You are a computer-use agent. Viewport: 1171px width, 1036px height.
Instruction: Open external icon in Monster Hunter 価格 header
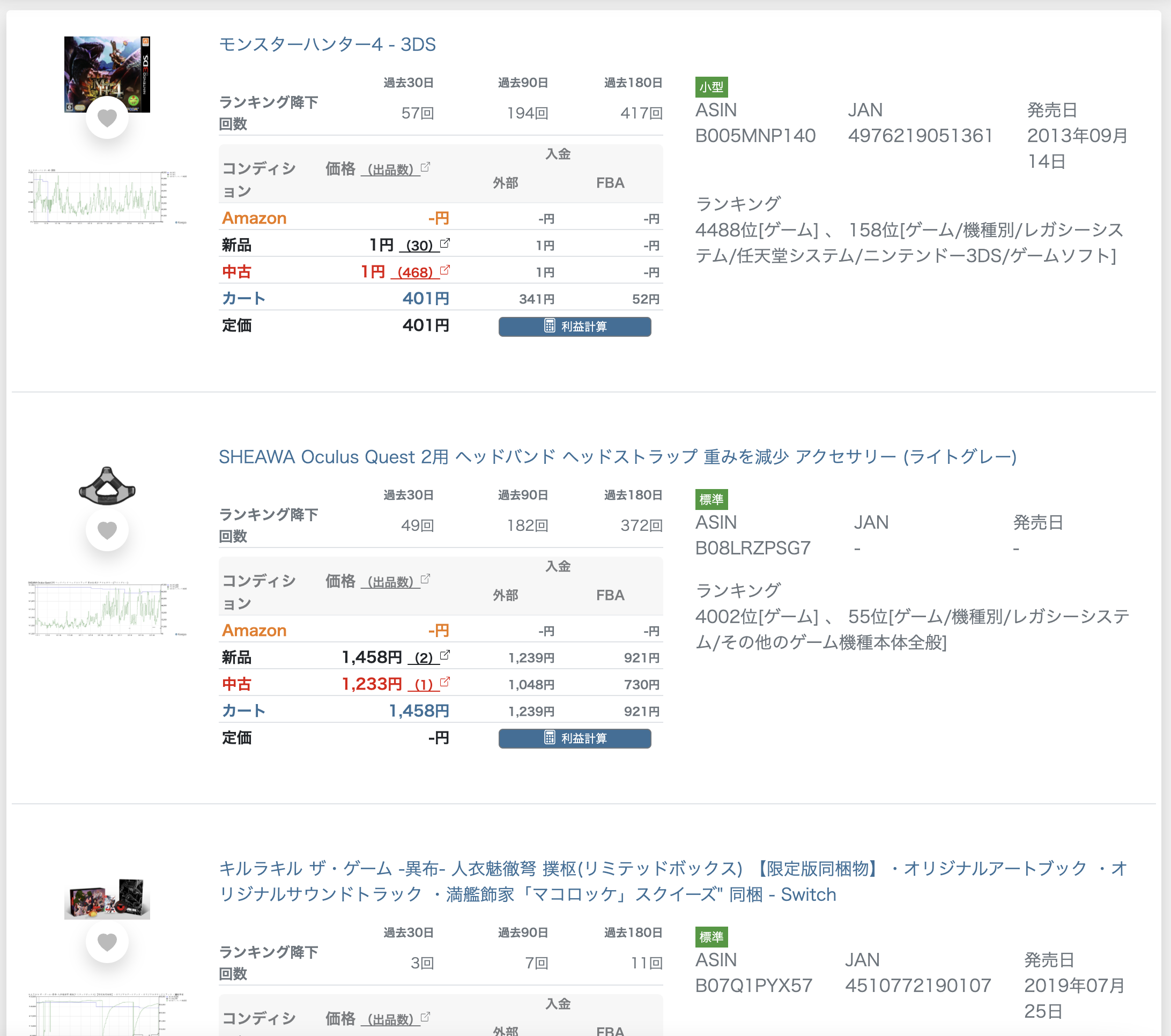425,167
